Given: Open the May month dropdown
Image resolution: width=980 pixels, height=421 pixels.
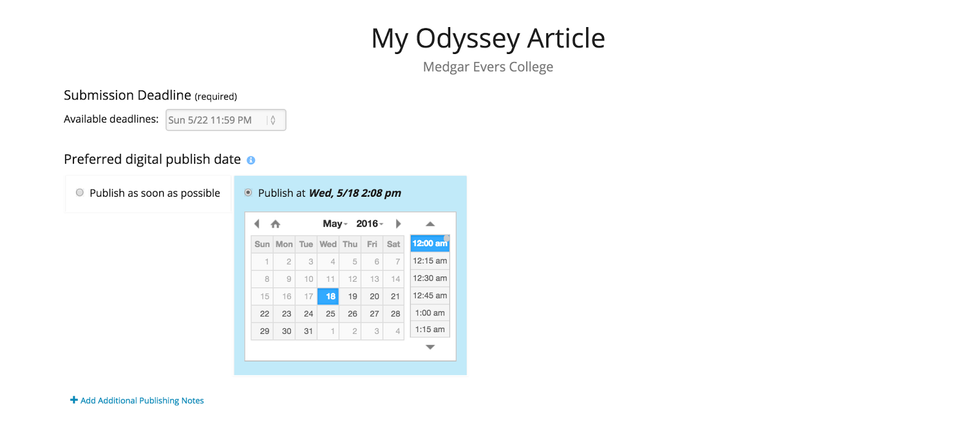Looking at the screenshot, I should [335, 224].
